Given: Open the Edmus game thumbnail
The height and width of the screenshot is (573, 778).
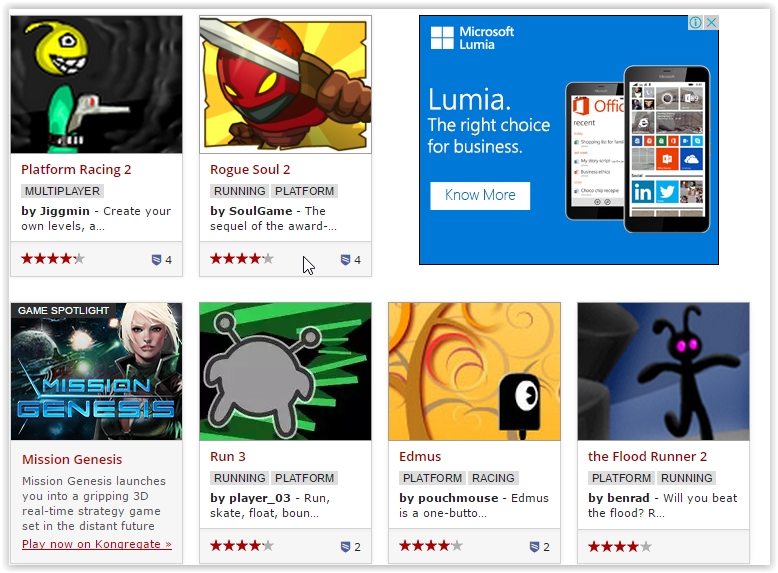Looking at the screenshot, I should point(474,372).
